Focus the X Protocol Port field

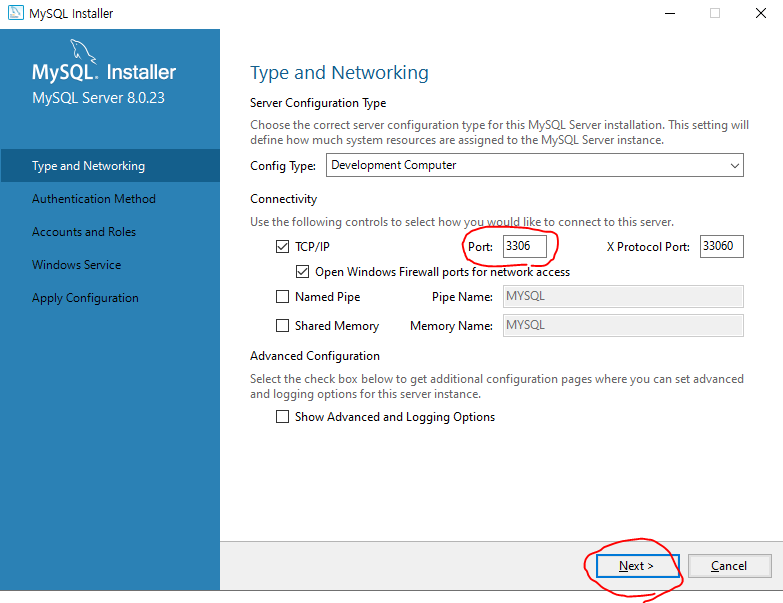coord(722,246)
